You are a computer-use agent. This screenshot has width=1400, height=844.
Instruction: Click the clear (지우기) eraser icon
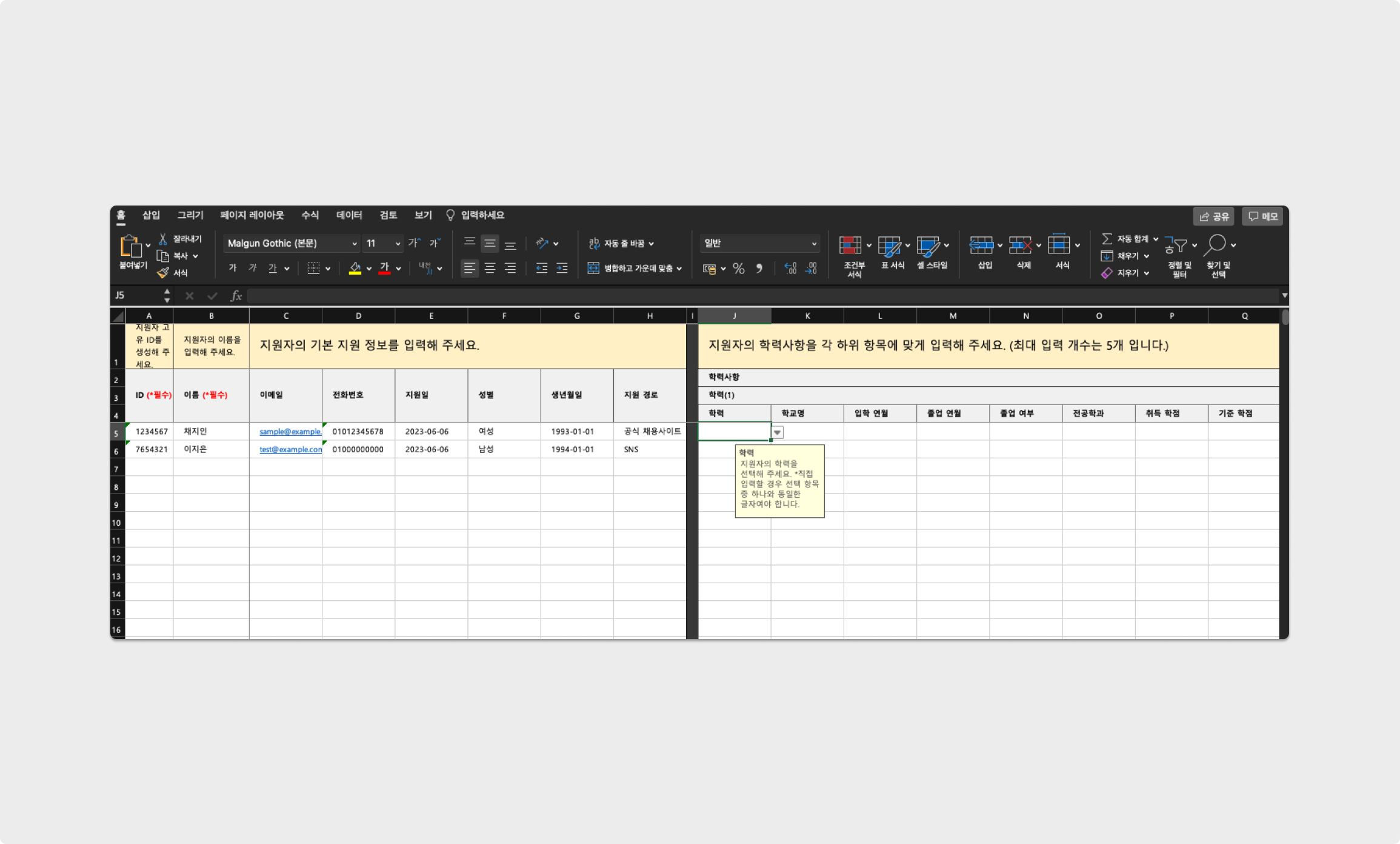coord(1107,273)
